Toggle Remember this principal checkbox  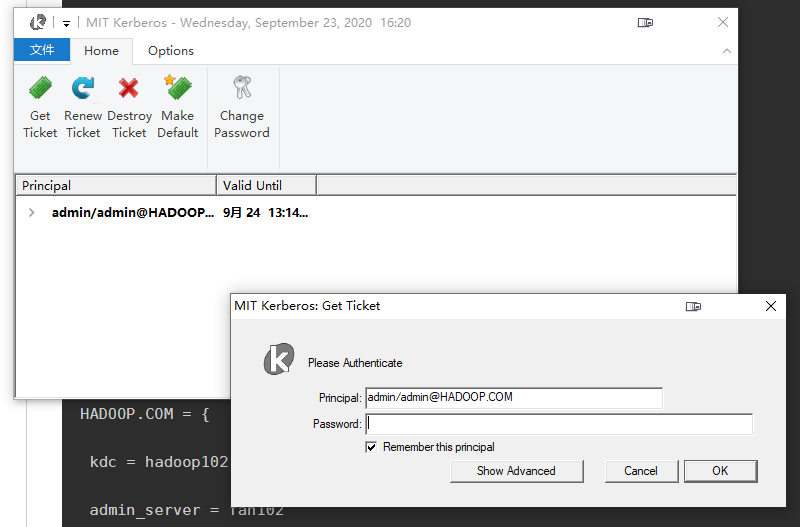coord(371,447)
